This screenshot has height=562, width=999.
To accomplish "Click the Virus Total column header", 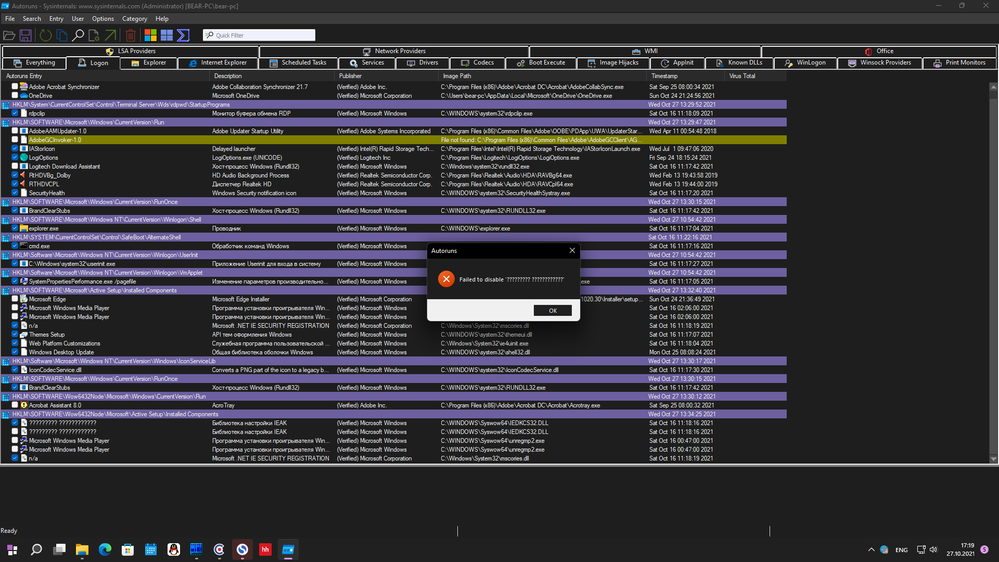I will click(755, 76).
